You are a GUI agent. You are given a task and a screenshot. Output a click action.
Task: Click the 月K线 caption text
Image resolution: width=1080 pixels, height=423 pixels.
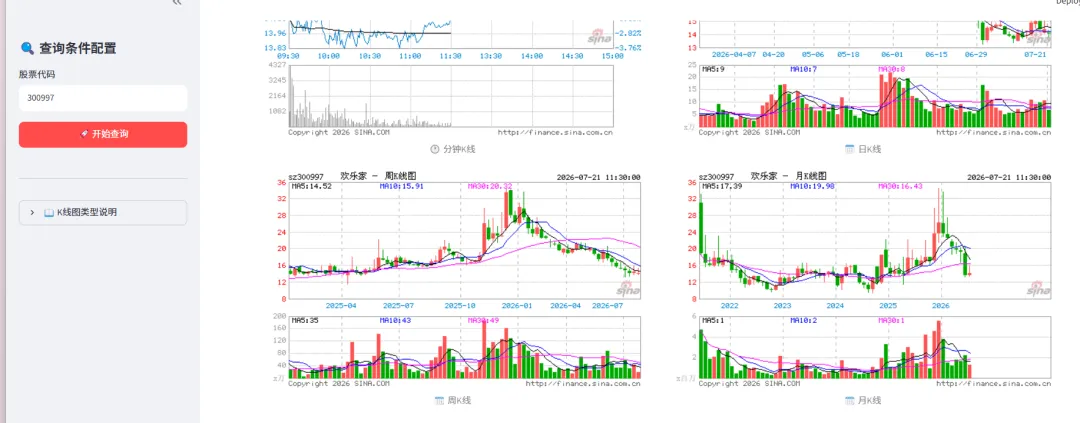pos(870,400)
